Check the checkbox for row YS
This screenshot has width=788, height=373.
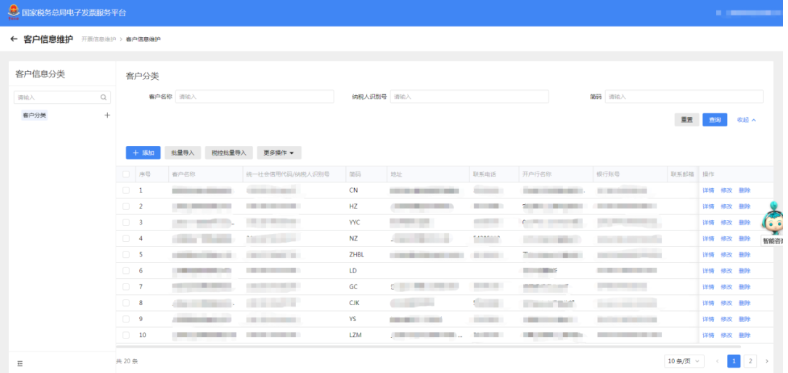pos(126,319)
